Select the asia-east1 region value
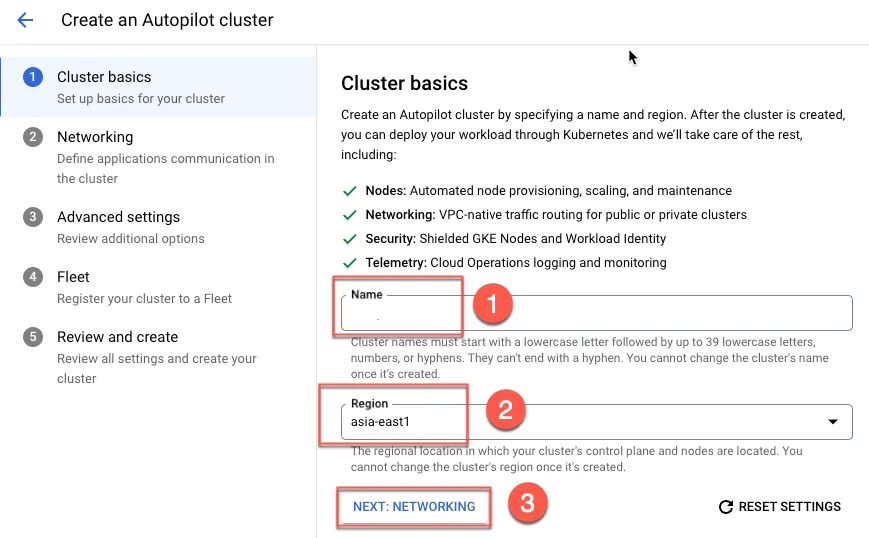 coord(380,422)
